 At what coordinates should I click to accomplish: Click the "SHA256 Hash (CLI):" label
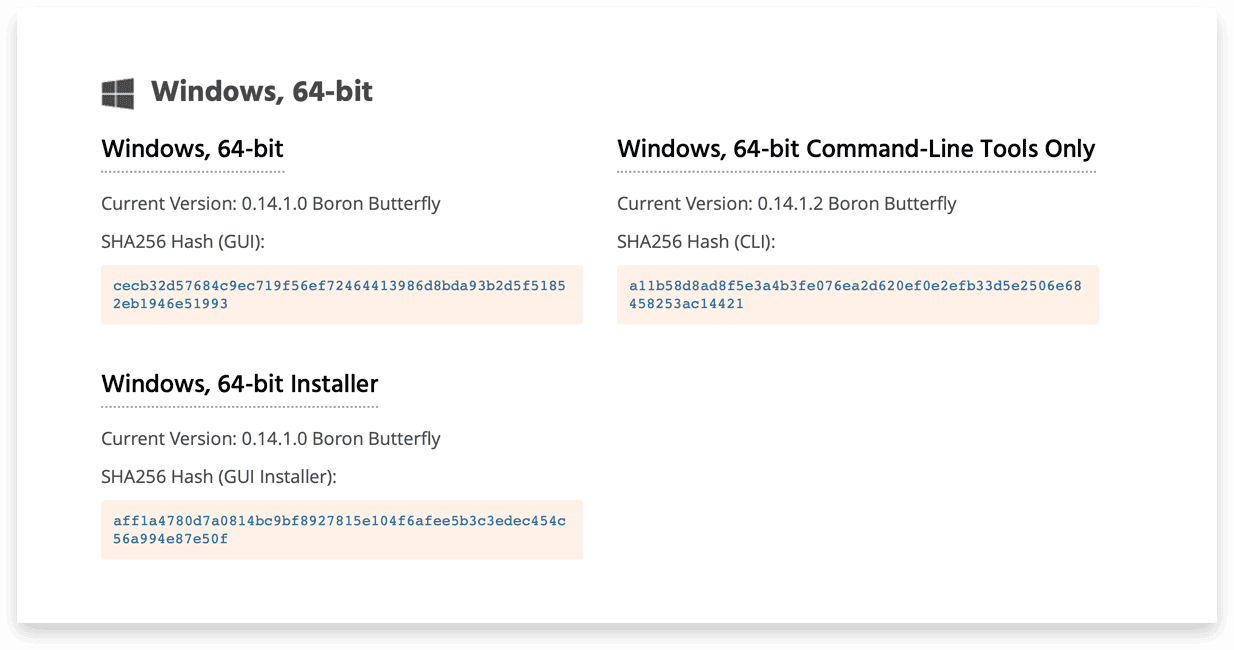pos(696,242)
